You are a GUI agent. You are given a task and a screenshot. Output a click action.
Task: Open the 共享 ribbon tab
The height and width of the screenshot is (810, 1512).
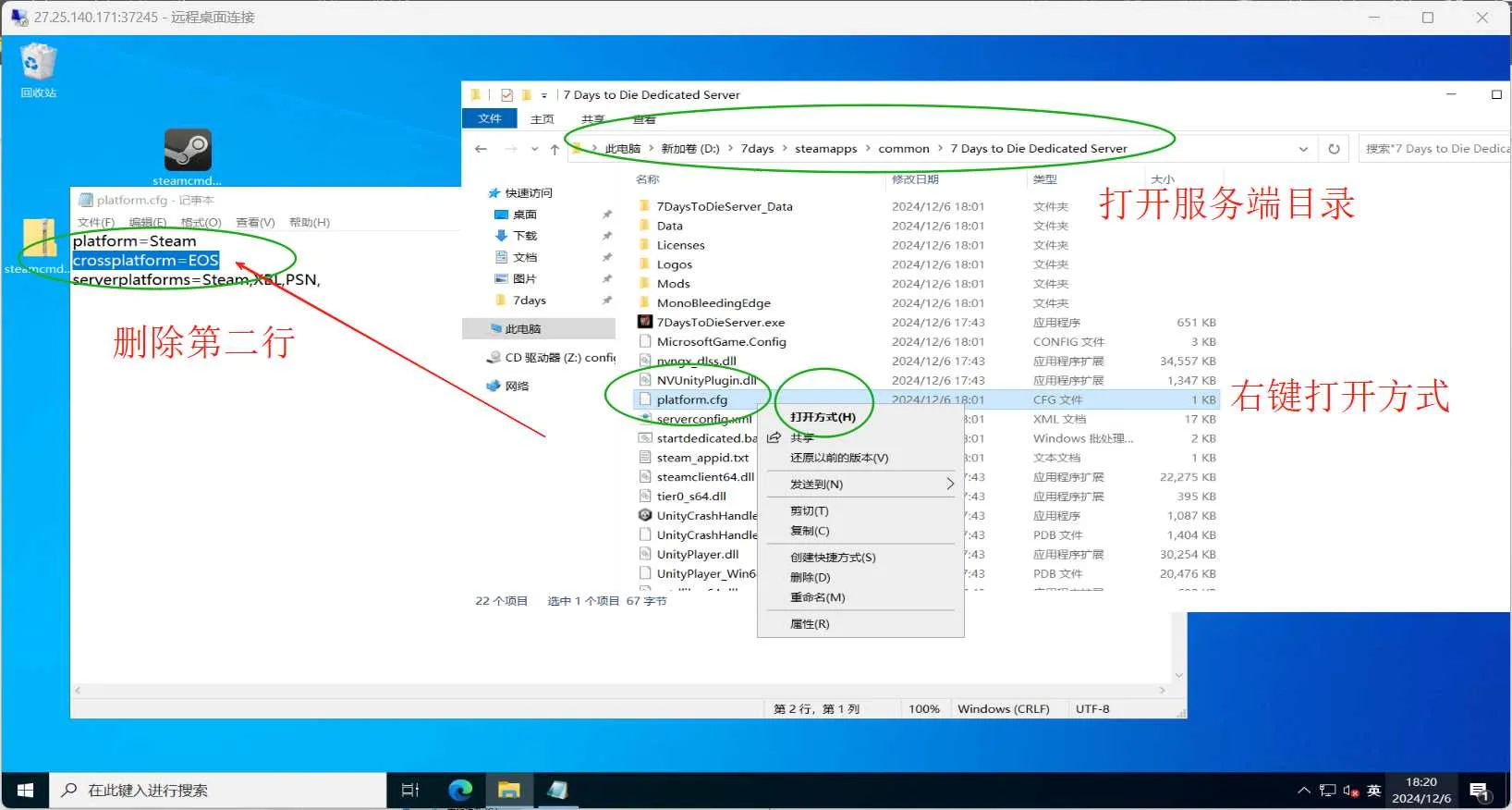[x=592, y=119]
